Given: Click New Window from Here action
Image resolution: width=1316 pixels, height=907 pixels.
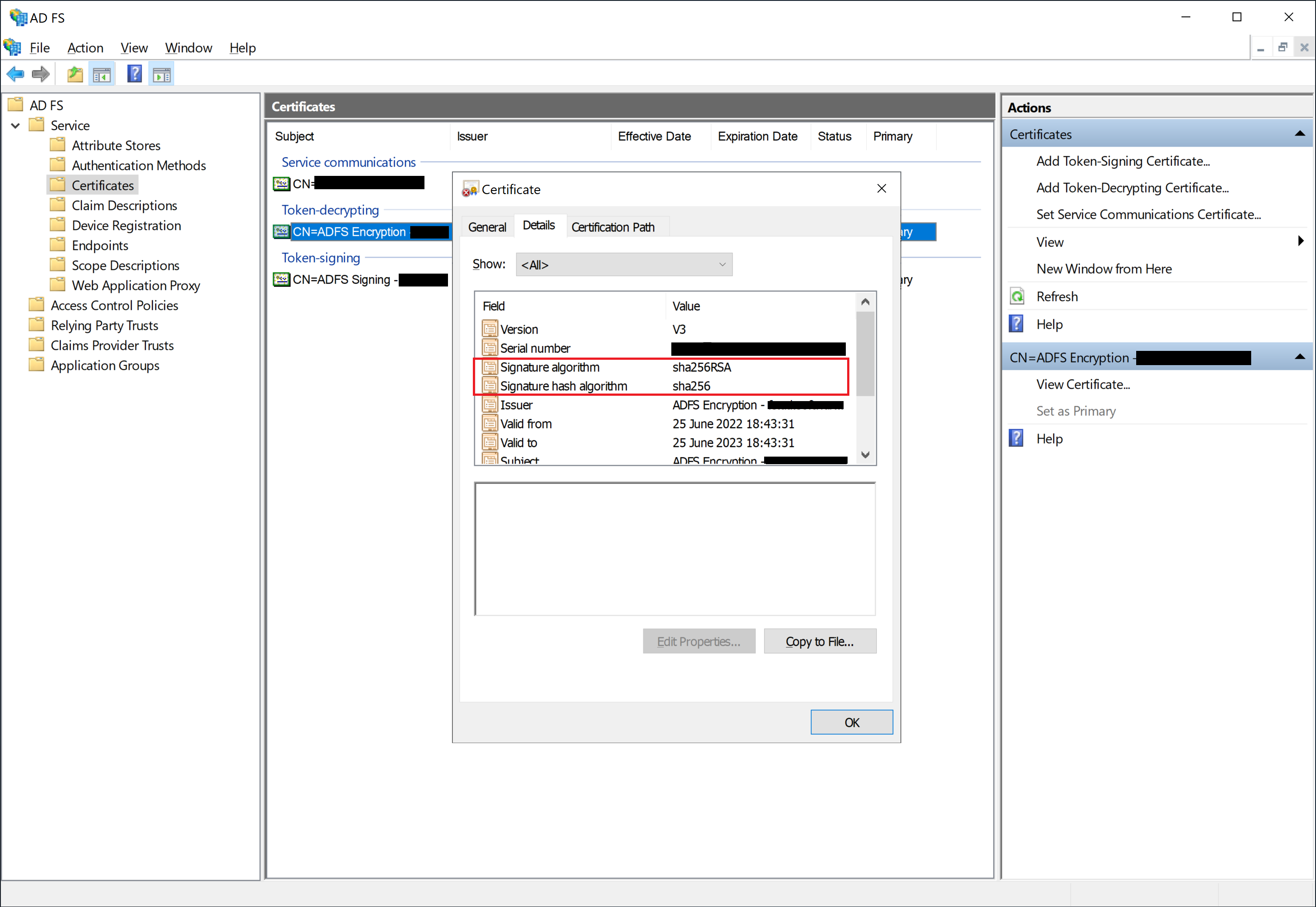Looking at the screenshot, I should 1104,269.
